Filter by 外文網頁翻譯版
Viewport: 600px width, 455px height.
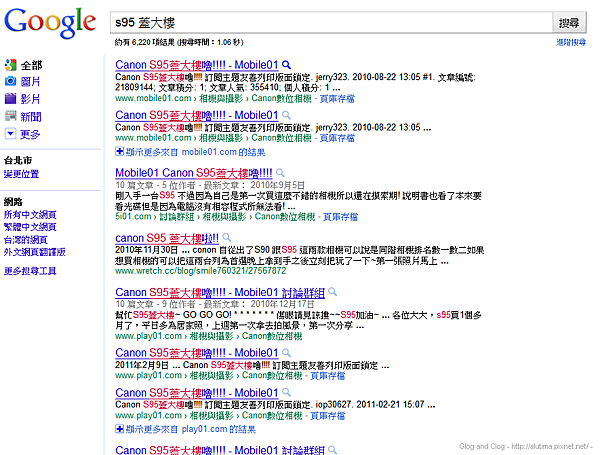click(34, 252)
